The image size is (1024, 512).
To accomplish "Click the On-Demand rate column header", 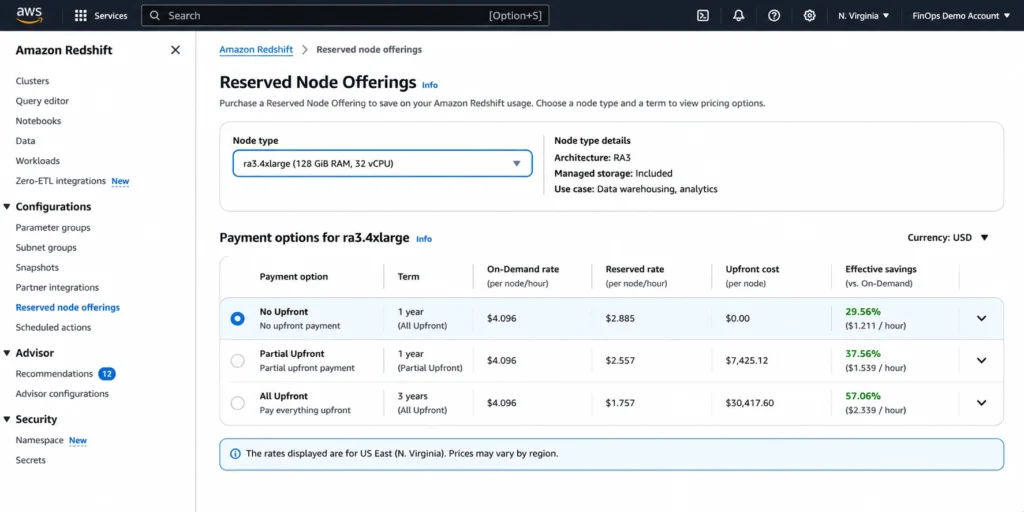I will click(523, 276).
